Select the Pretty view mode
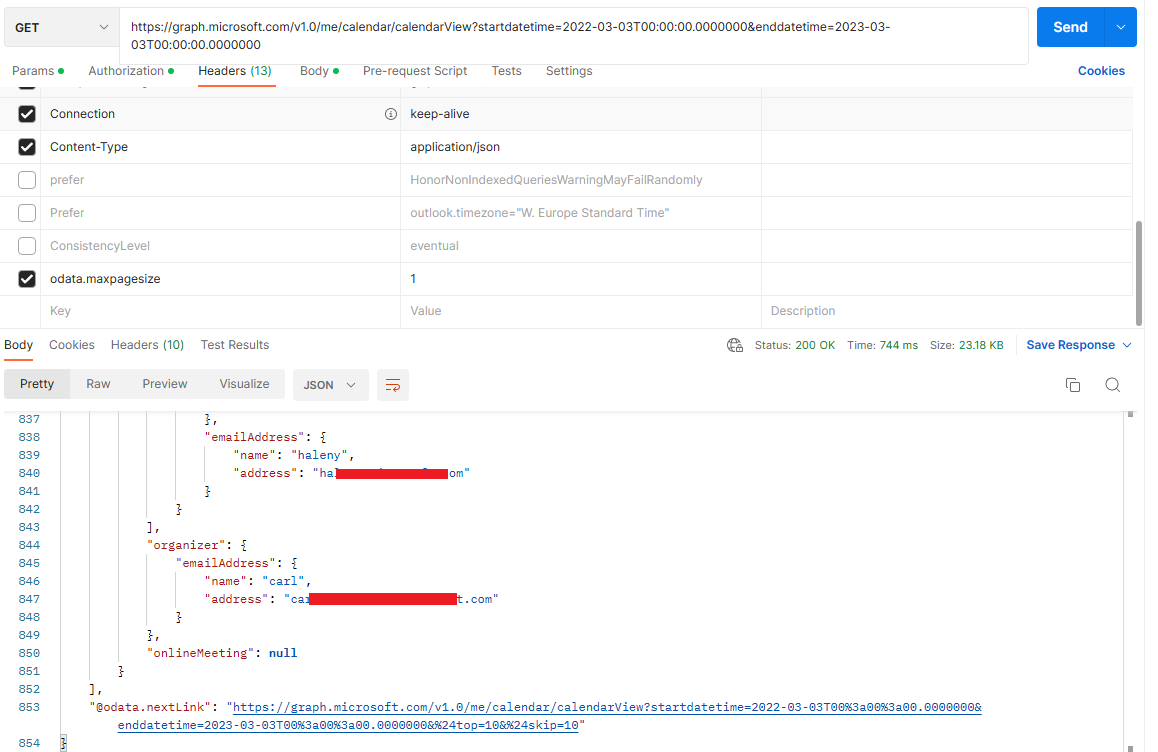 [37, 384]
